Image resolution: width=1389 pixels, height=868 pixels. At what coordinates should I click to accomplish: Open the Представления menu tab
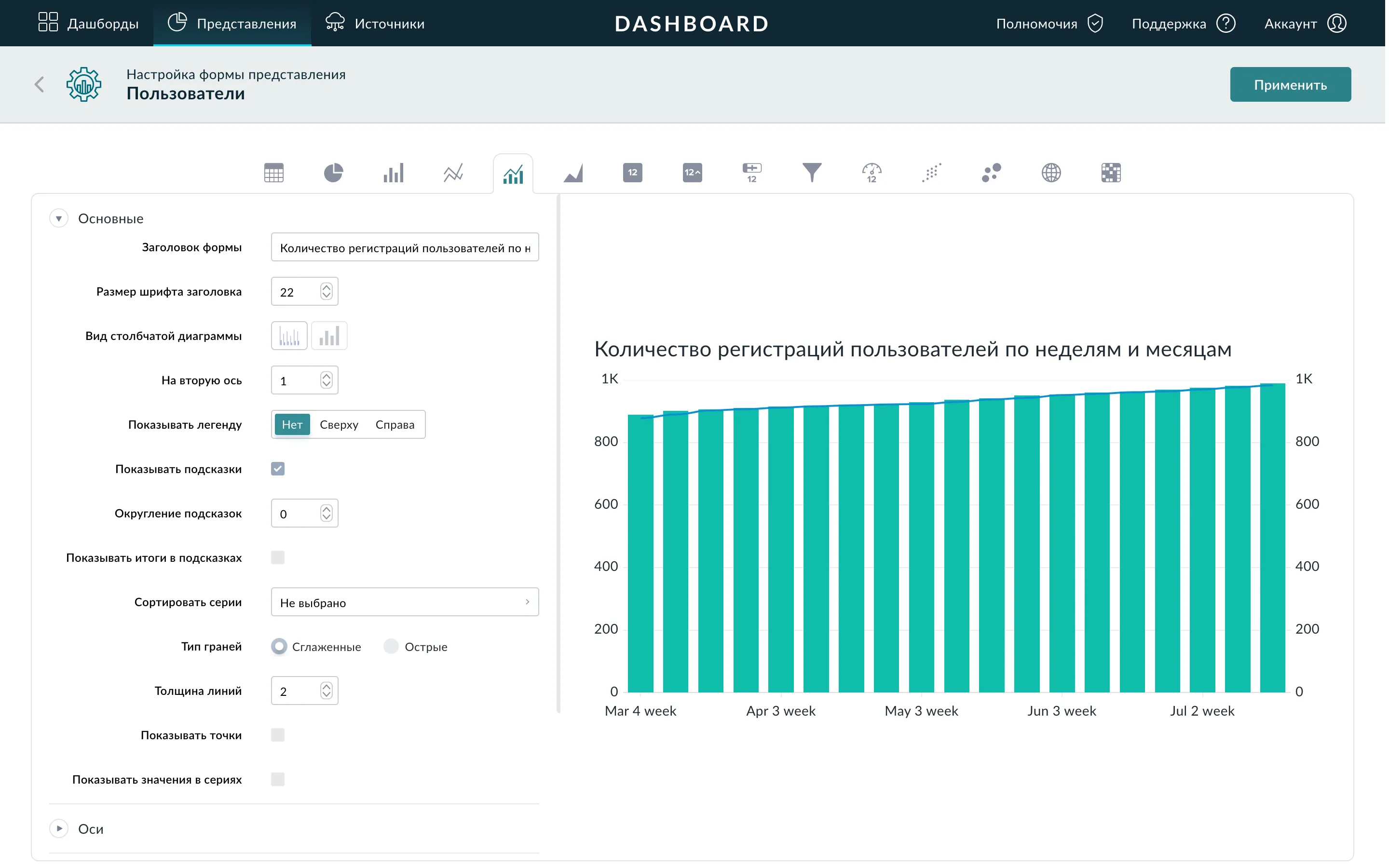232,24
